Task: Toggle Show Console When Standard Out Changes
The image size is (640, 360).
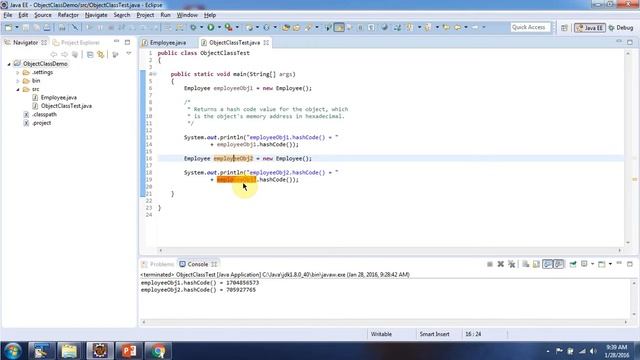Action: tap(547, 264)
